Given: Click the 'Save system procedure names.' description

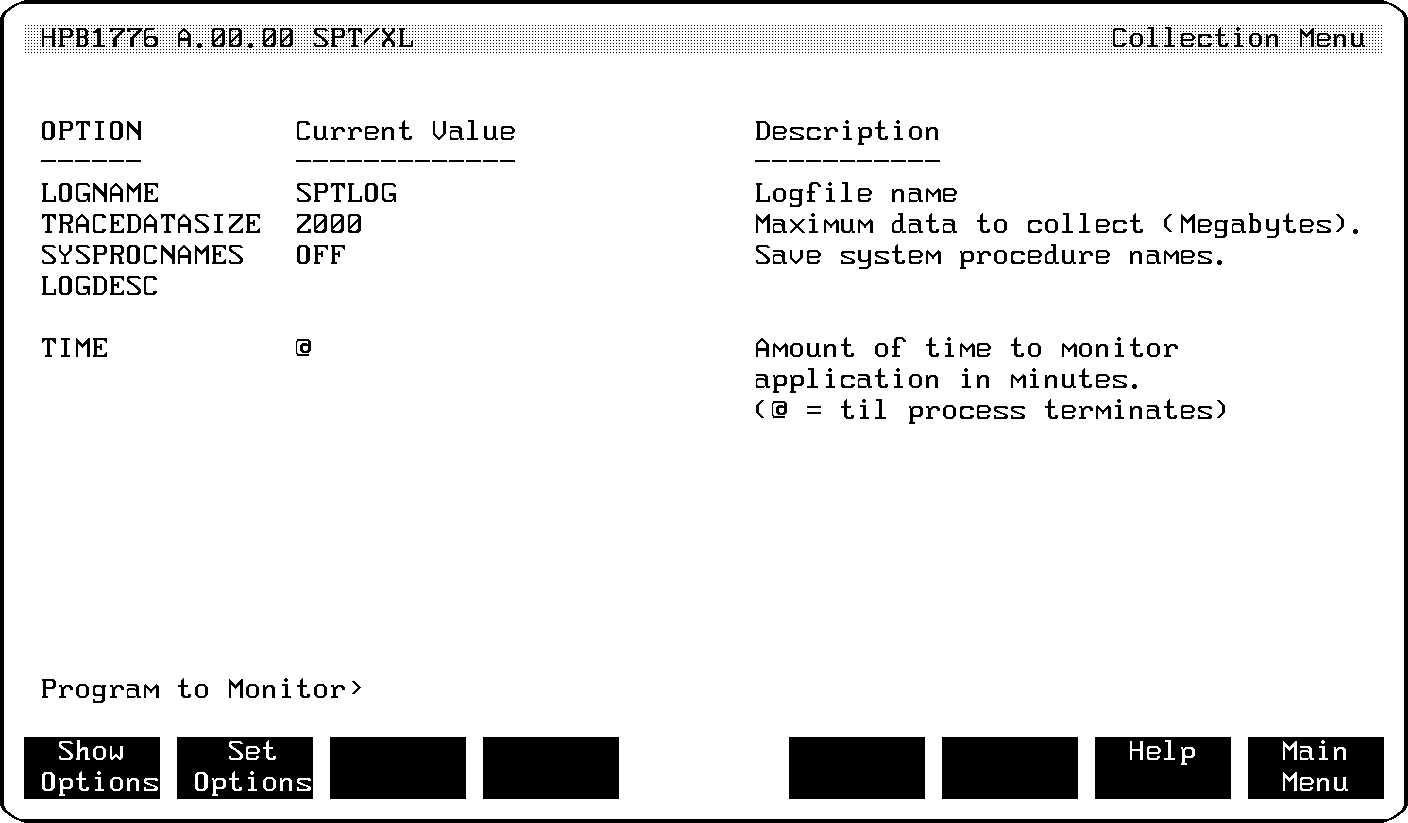Looking at the screenshot, I should pos(990,256).
